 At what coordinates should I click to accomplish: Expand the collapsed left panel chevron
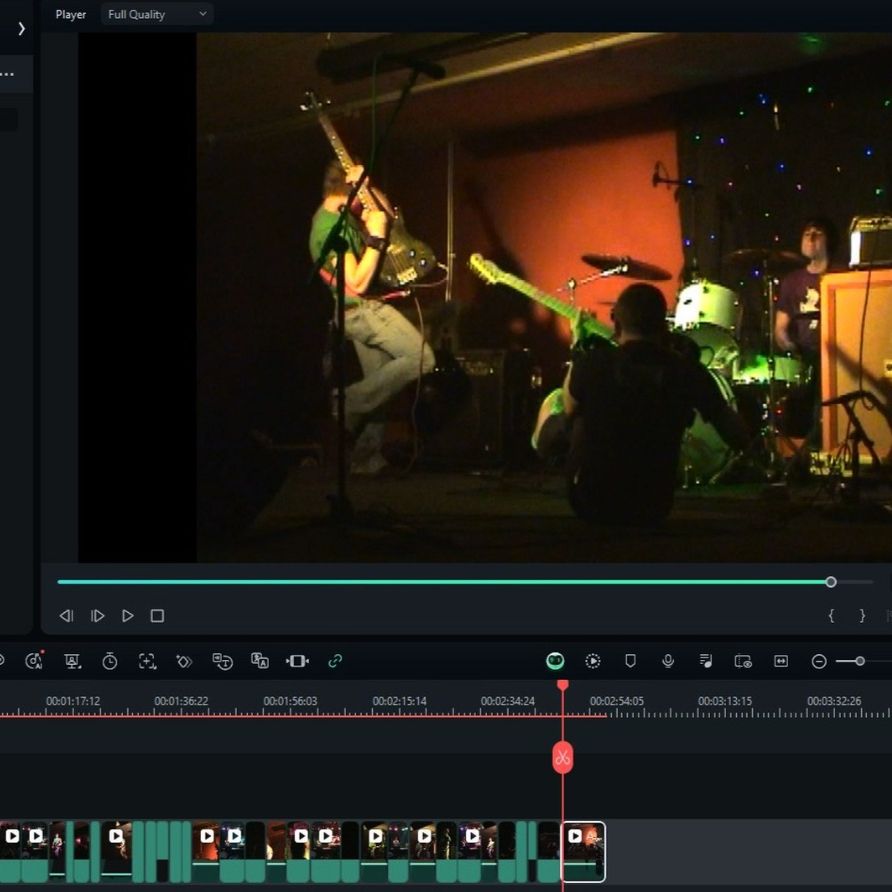click(22, 28)
